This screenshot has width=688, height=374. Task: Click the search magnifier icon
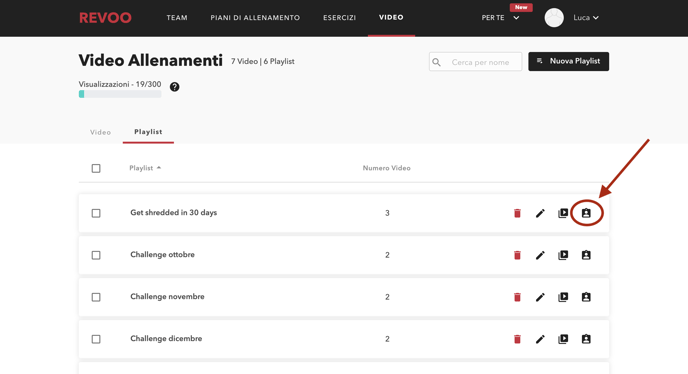click(x=437, y=62)
